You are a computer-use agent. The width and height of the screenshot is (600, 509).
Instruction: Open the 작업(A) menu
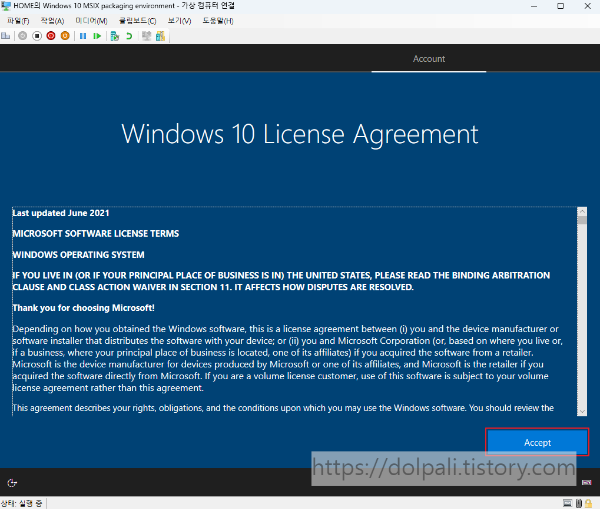(x=52, y=21)
